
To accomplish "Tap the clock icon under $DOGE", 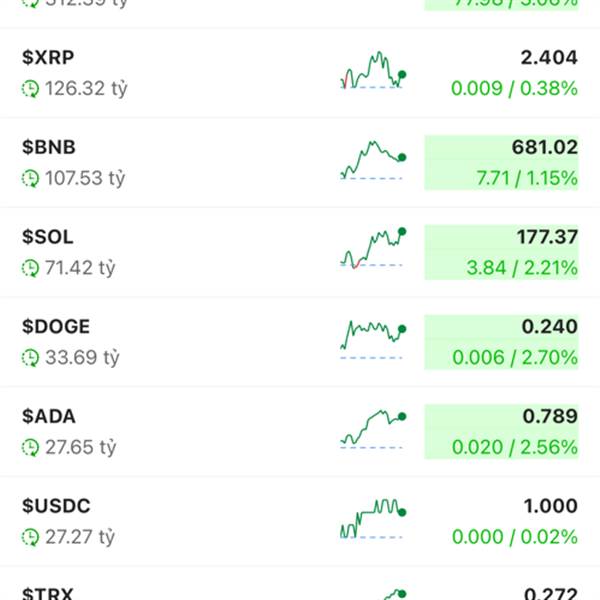I will 31,357.
